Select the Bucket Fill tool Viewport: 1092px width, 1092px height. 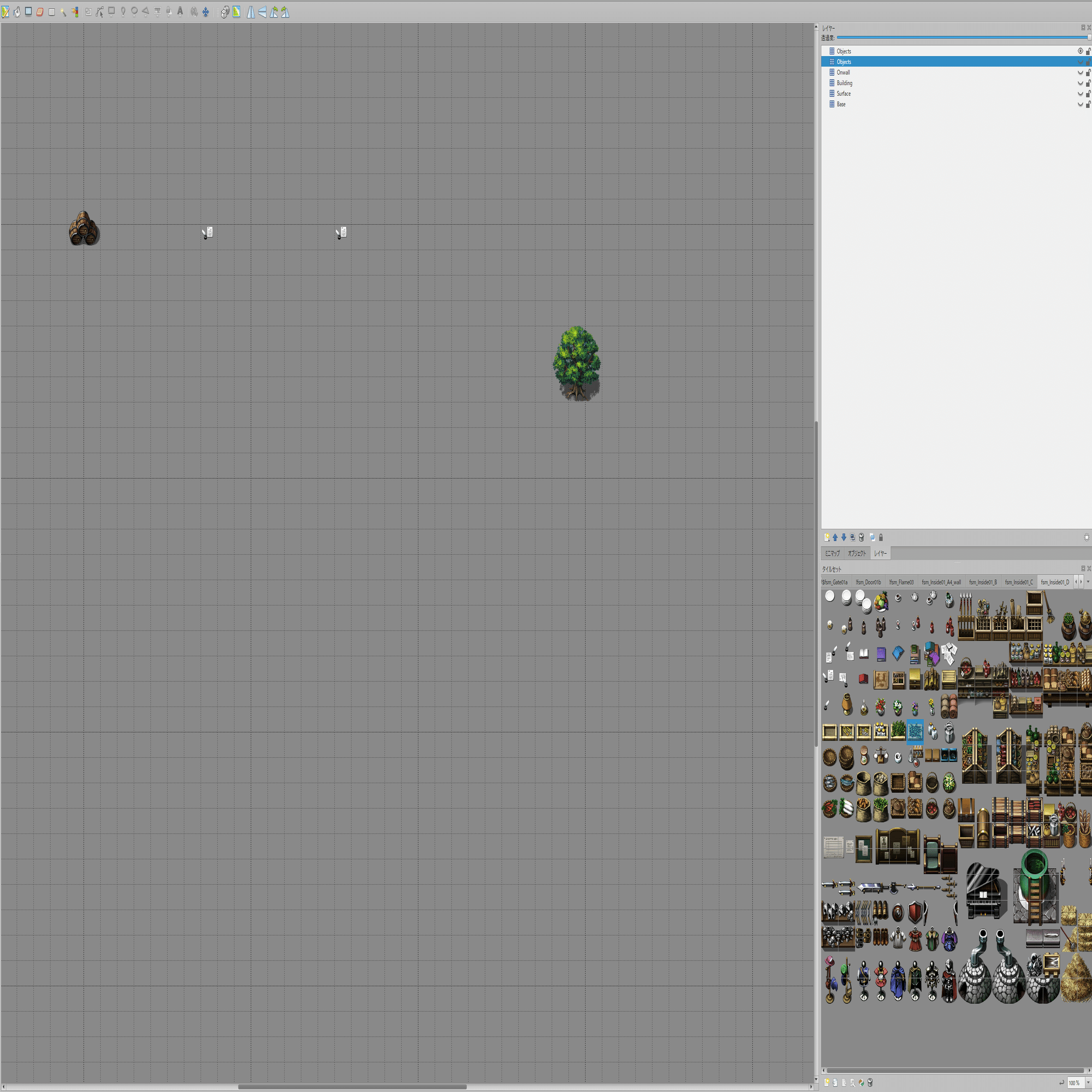[x=17, y=12]
